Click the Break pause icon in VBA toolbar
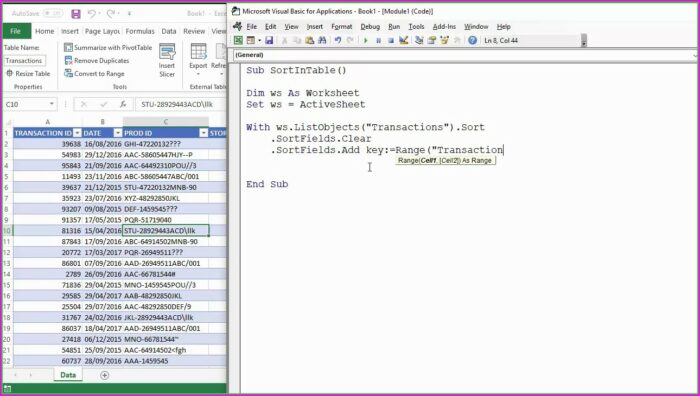700x396 pixels. click(x=379, y=41)
